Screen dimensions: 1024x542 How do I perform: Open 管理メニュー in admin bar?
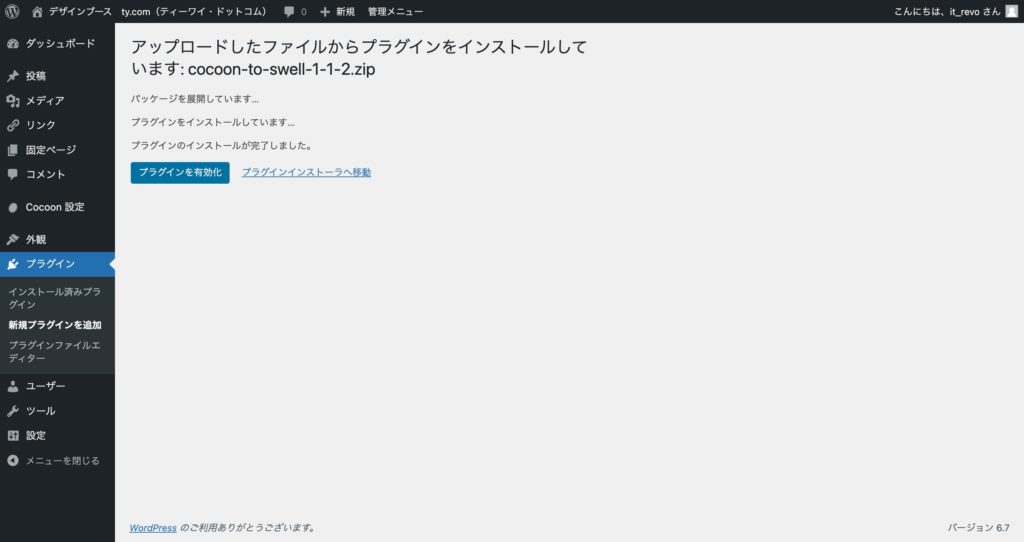395,11
